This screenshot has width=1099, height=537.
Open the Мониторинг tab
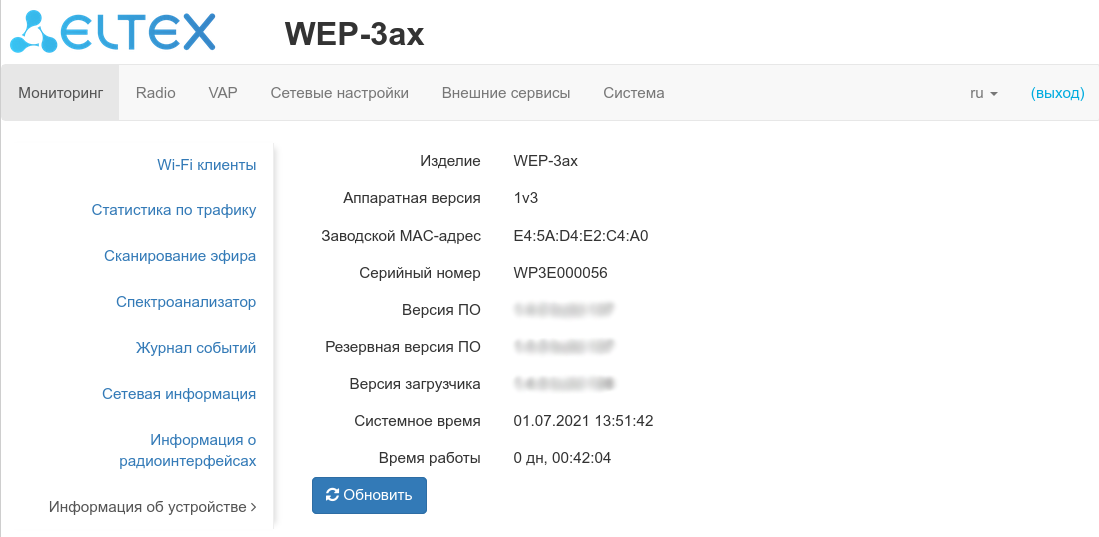(x=61, y=93)
